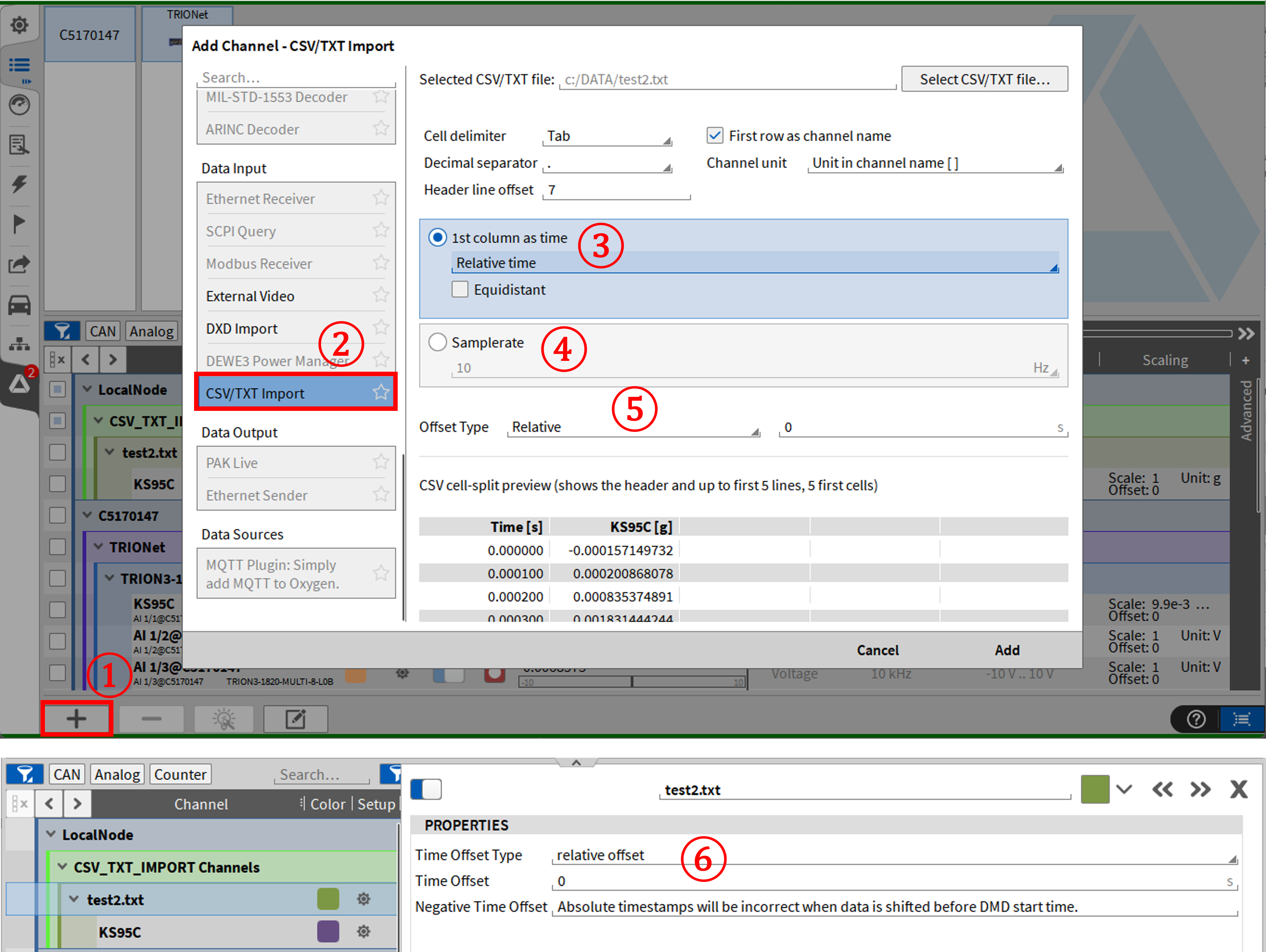Collapse the CSV_TXT_IMPORT Channels tree node
The height and width of the screenshot is (952, 1266).
click(62, 867)
